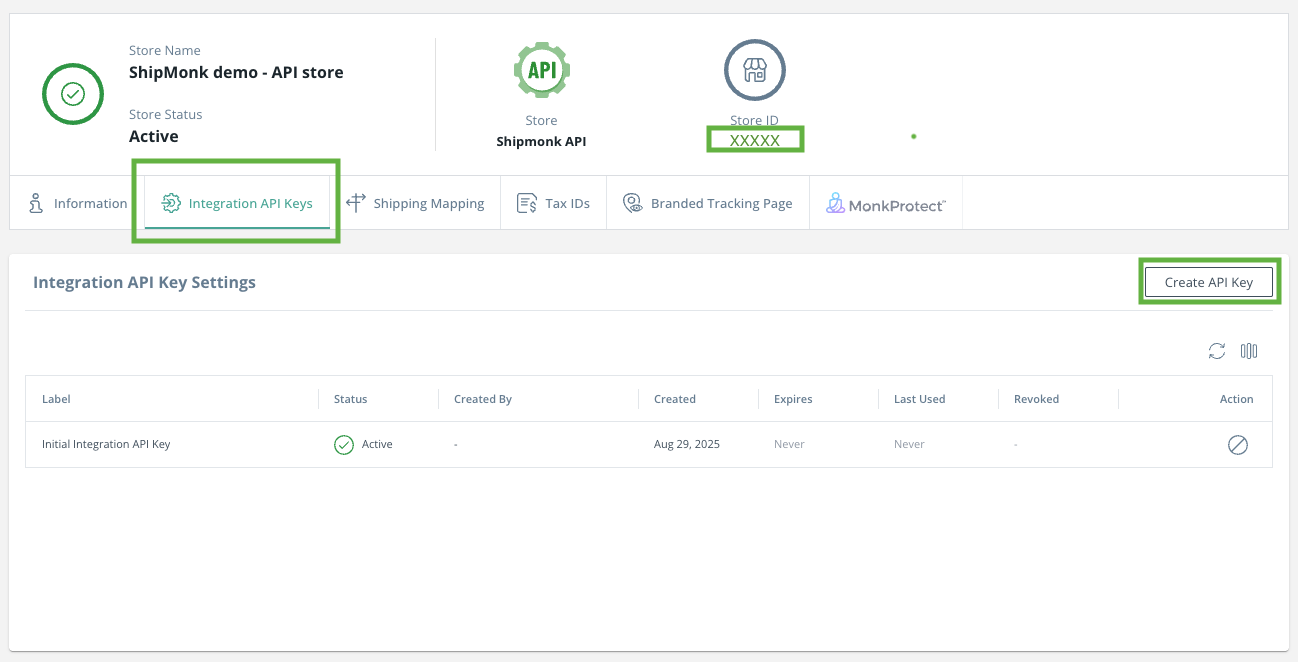The width and height of the screenshot is (1298, 662).
Task: Click the Shipmonk API store label
Action: click(x=541, y=141)
